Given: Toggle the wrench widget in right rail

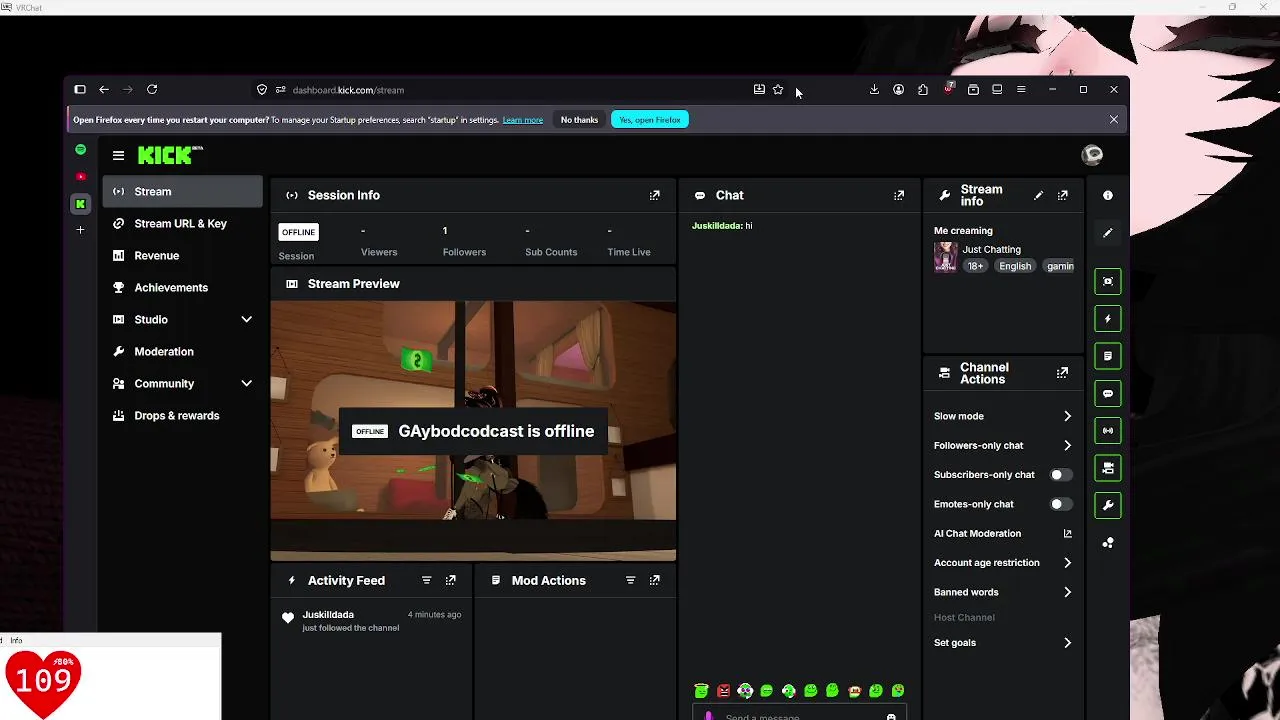Looking at the screenshot, I should [x=1107, y=505].
